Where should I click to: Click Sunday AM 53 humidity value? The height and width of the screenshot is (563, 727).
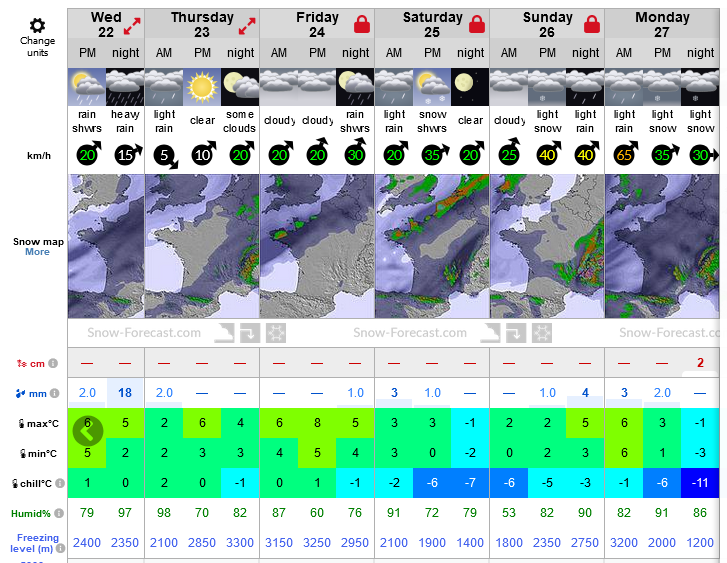[x=509, y=513]
